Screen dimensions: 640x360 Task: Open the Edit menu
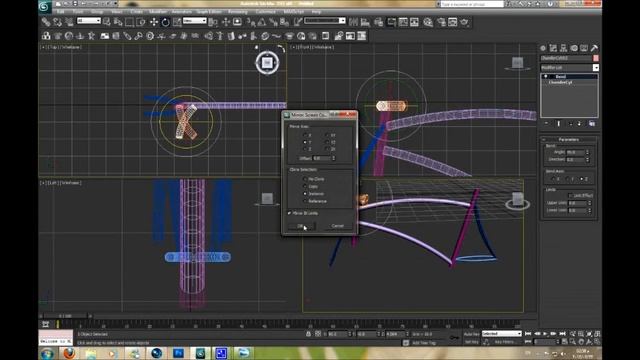[x=60, y=12]
